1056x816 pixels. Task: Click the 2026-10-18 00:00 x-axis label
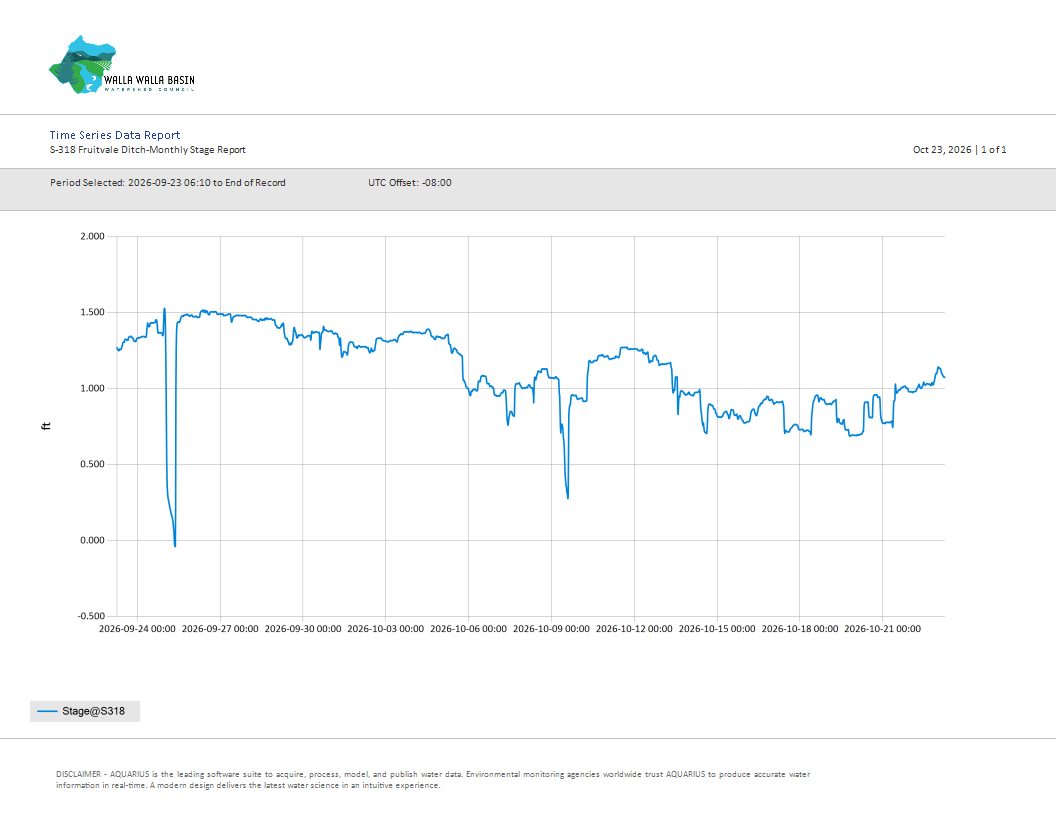[800, 629]
